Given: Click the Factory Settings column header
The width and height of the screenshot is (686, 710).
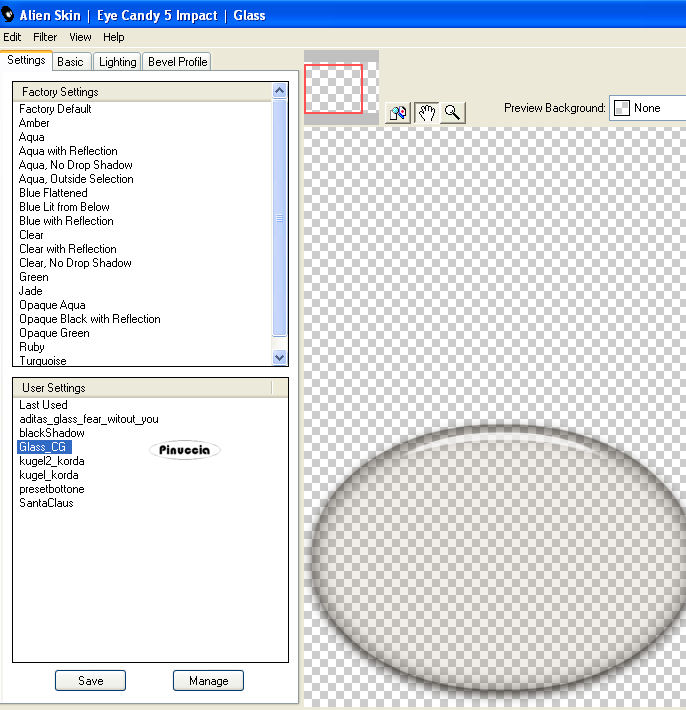Looking at the screenshot, I should click(143, 92).
